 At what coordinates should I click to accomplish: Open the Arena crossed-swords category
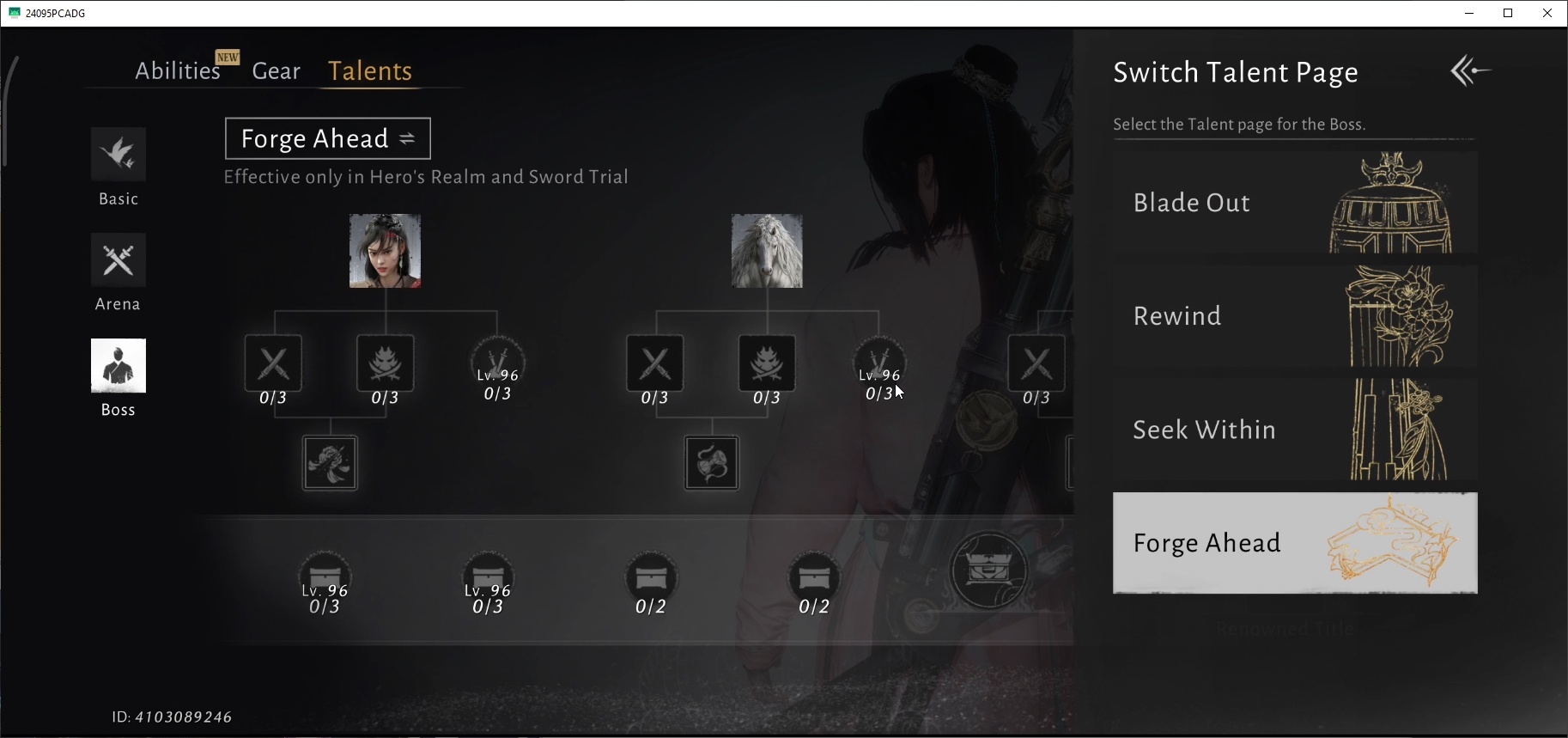(x=119, y=259)
